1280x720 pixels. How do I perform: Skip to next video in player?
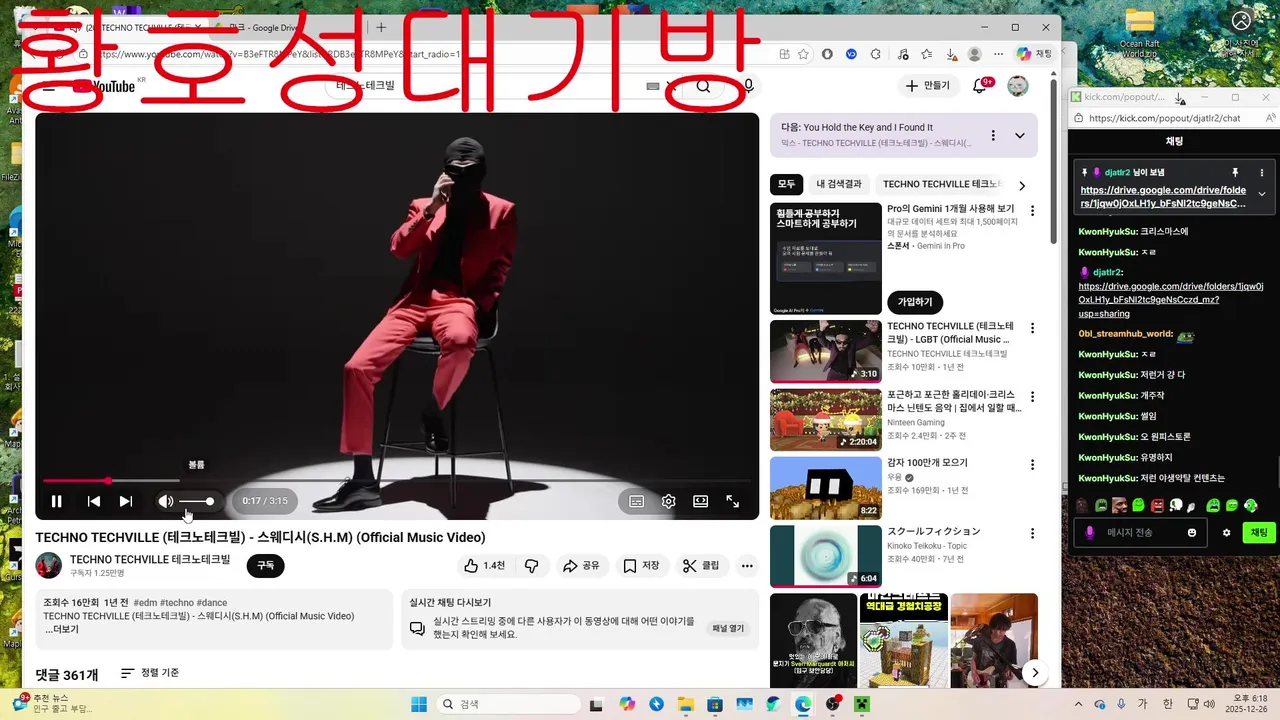[x=126, y=501]
